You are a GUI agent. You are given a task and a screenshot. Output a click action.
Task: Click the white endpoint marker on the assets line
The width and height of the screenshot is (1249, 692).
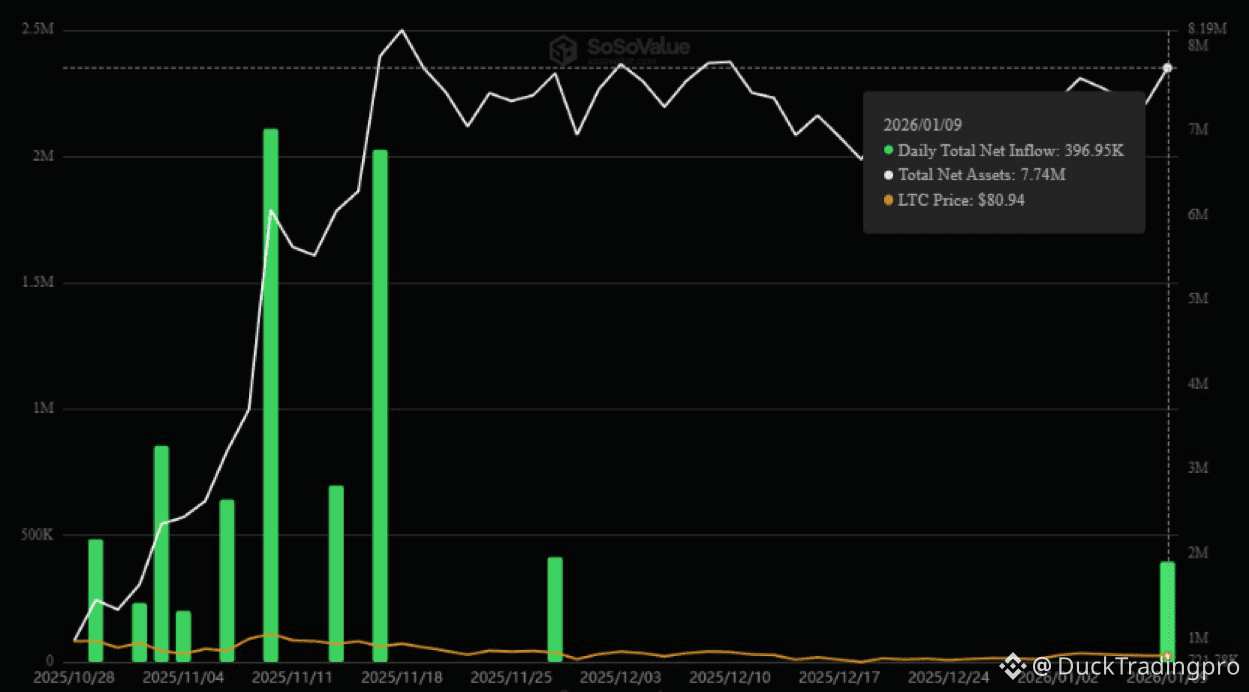tap(1166, 68)
